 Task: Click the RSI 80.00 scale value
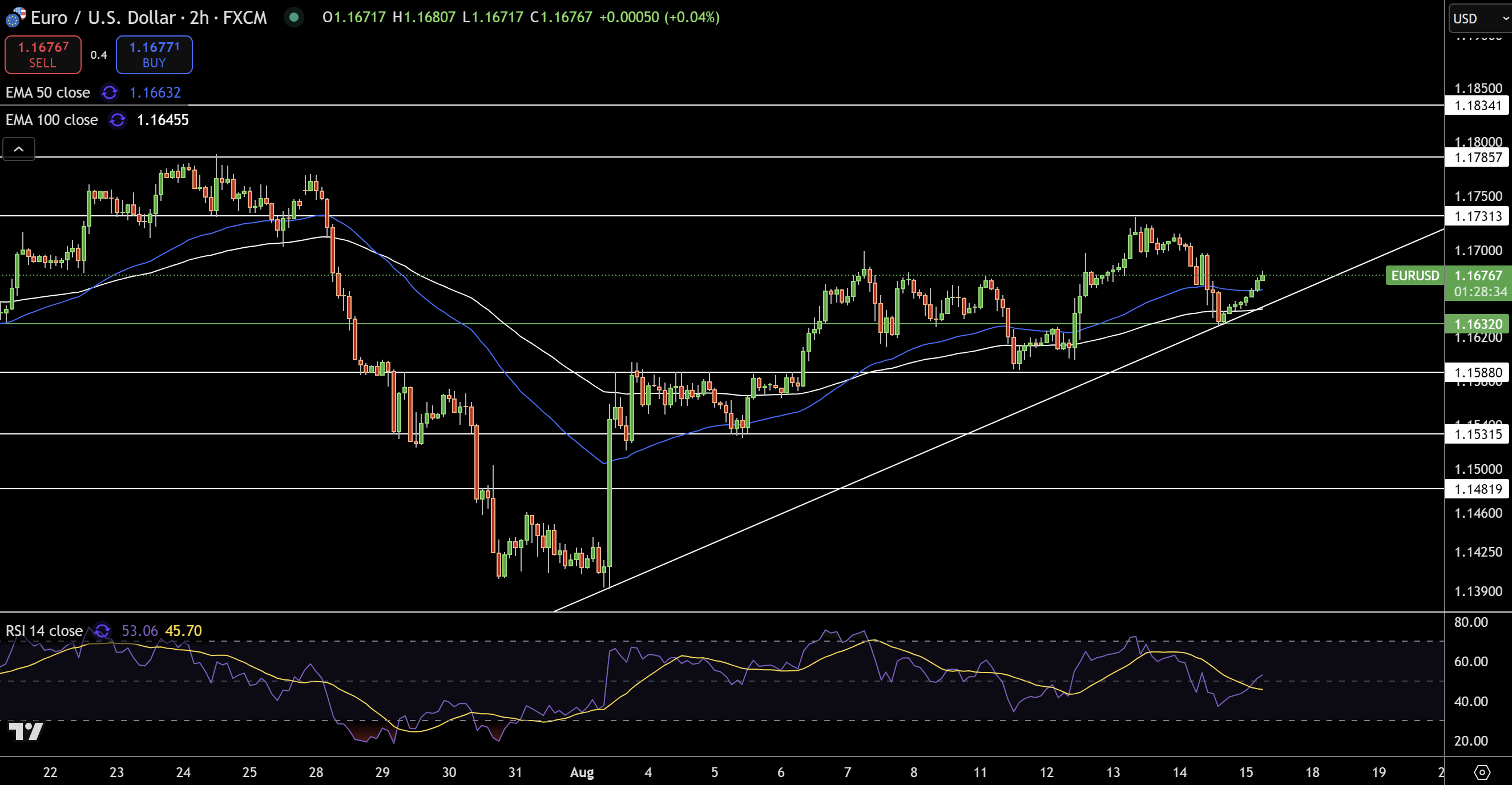coord(1470,622)
